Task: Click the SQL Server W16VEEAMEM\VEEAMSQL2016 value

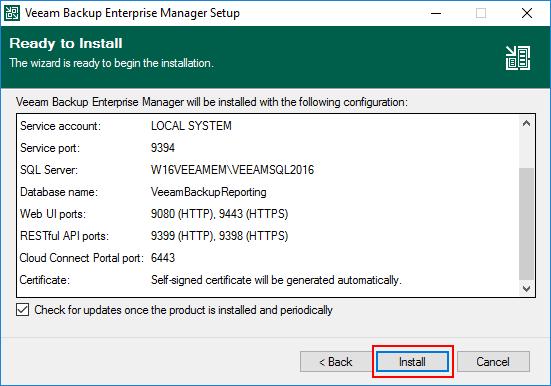Action: (x=232, y=170)
